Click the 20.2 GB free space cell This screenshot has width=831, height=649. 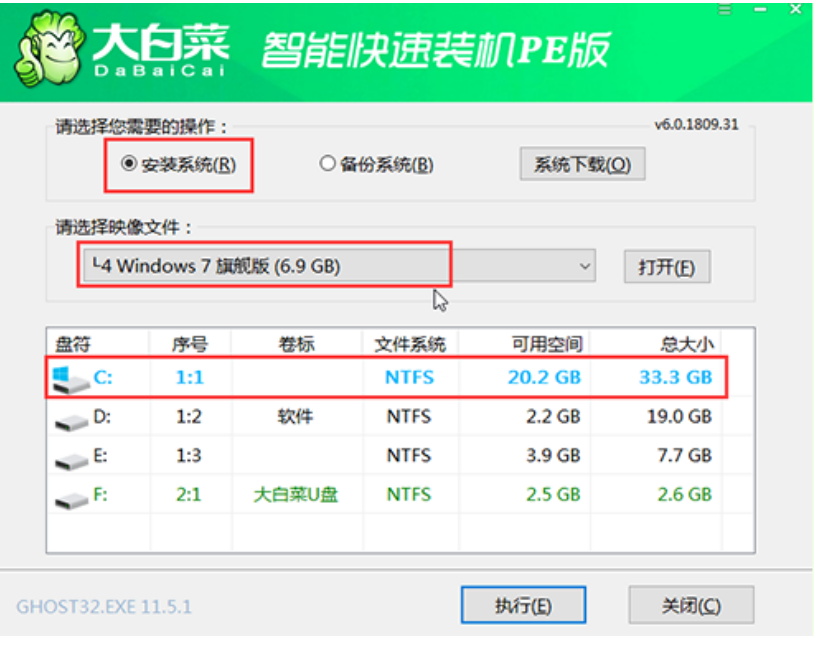pyautogui.click(x=544, y=377)
